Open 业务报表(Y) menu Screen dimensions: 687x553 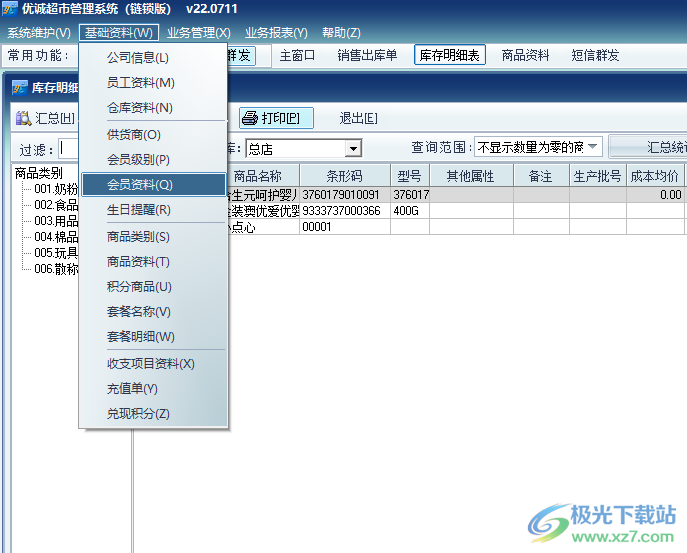tap(276, 33)
